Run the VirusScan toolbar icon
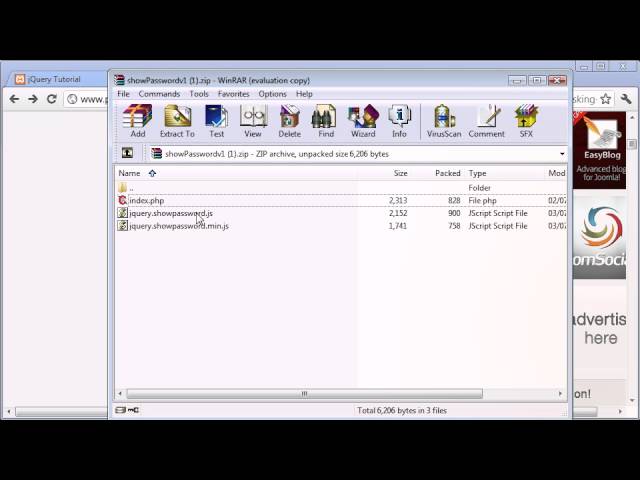This screenshot has width=640, height=480. (x=444, y=121)
